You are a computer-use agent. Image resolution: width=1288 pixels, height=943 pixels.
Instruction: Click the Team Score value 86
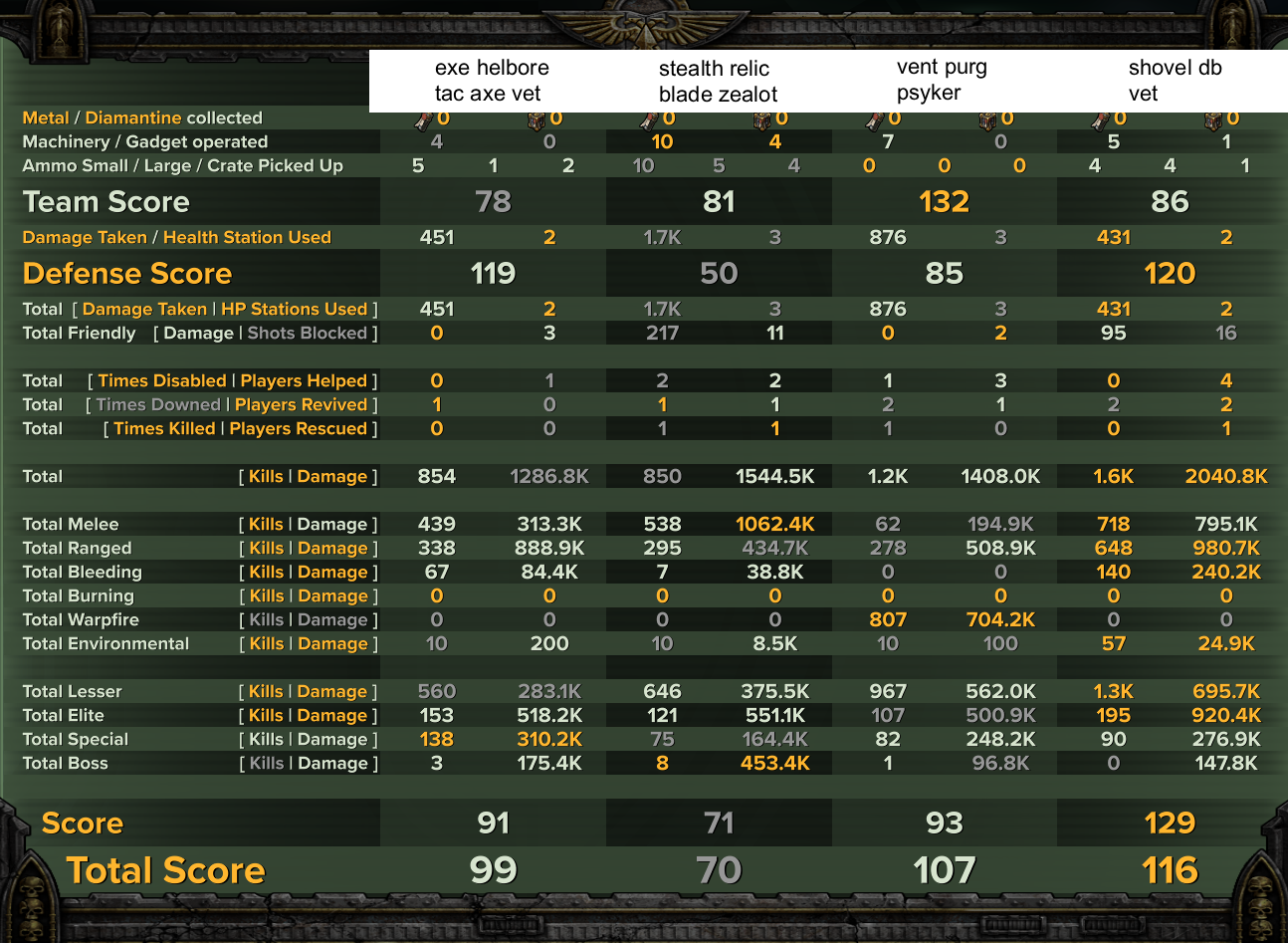(x=1170, y=202)
